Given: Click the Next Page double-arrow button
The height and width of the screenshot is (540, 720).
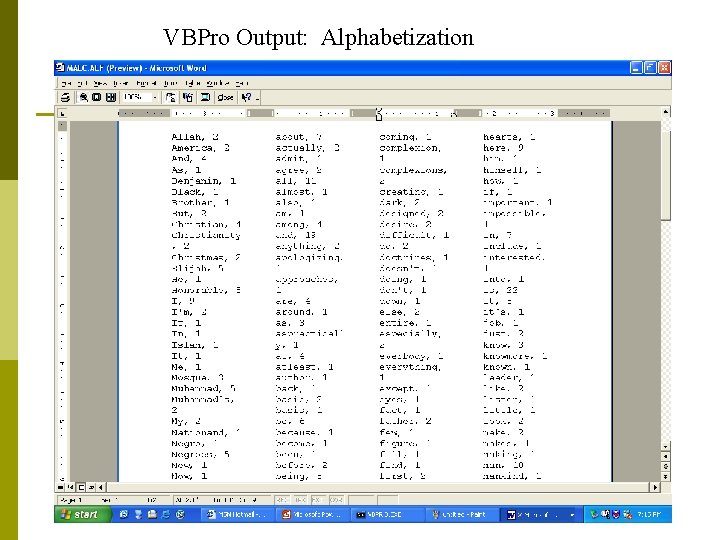Looking at the screenshot, I should click(665, 477).
